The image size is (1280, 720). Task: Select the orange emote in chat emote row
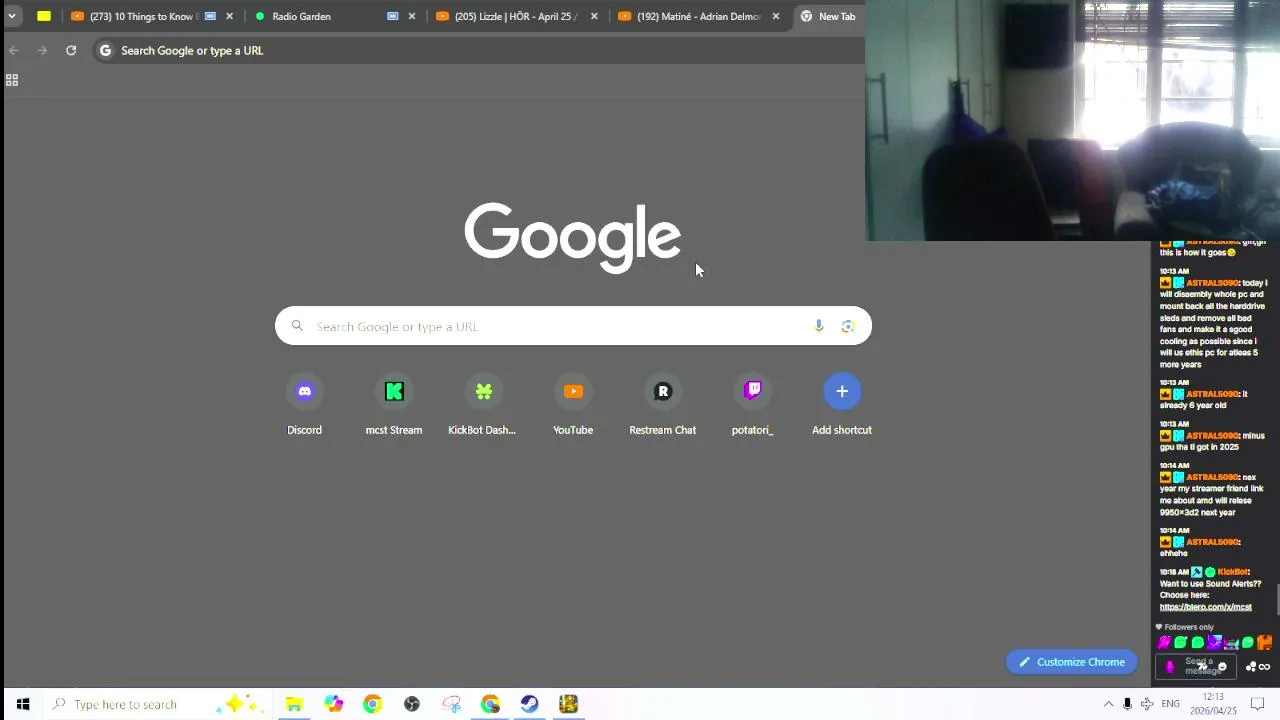click(1264, 643)
